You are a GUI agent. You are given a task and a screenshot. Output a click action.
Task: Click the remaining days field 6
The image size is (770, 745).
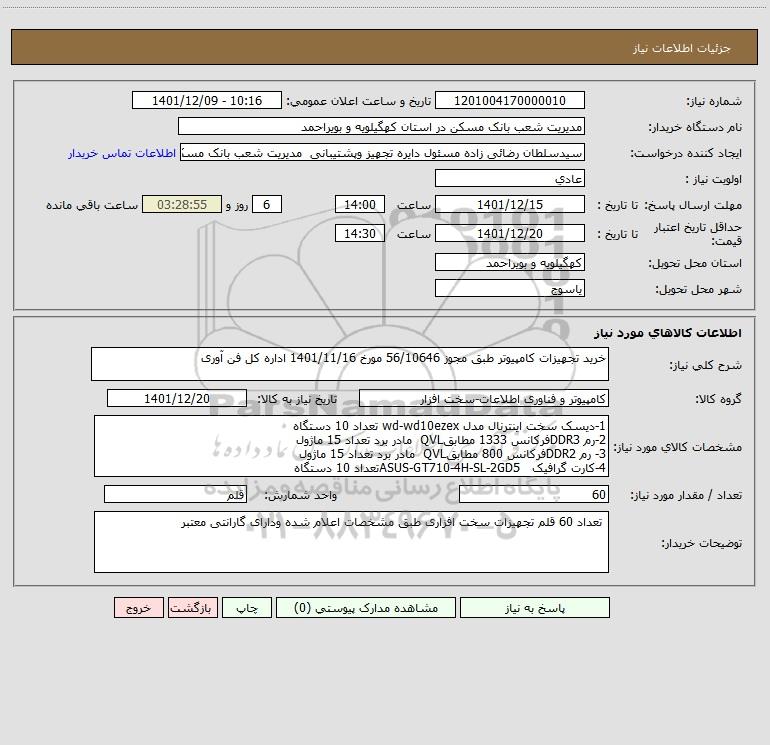coord(267,204)
